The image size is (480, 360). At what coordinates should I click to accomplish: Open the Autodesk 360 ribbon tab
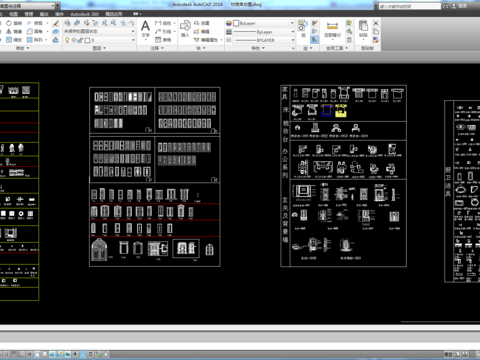tap(85, 14)
